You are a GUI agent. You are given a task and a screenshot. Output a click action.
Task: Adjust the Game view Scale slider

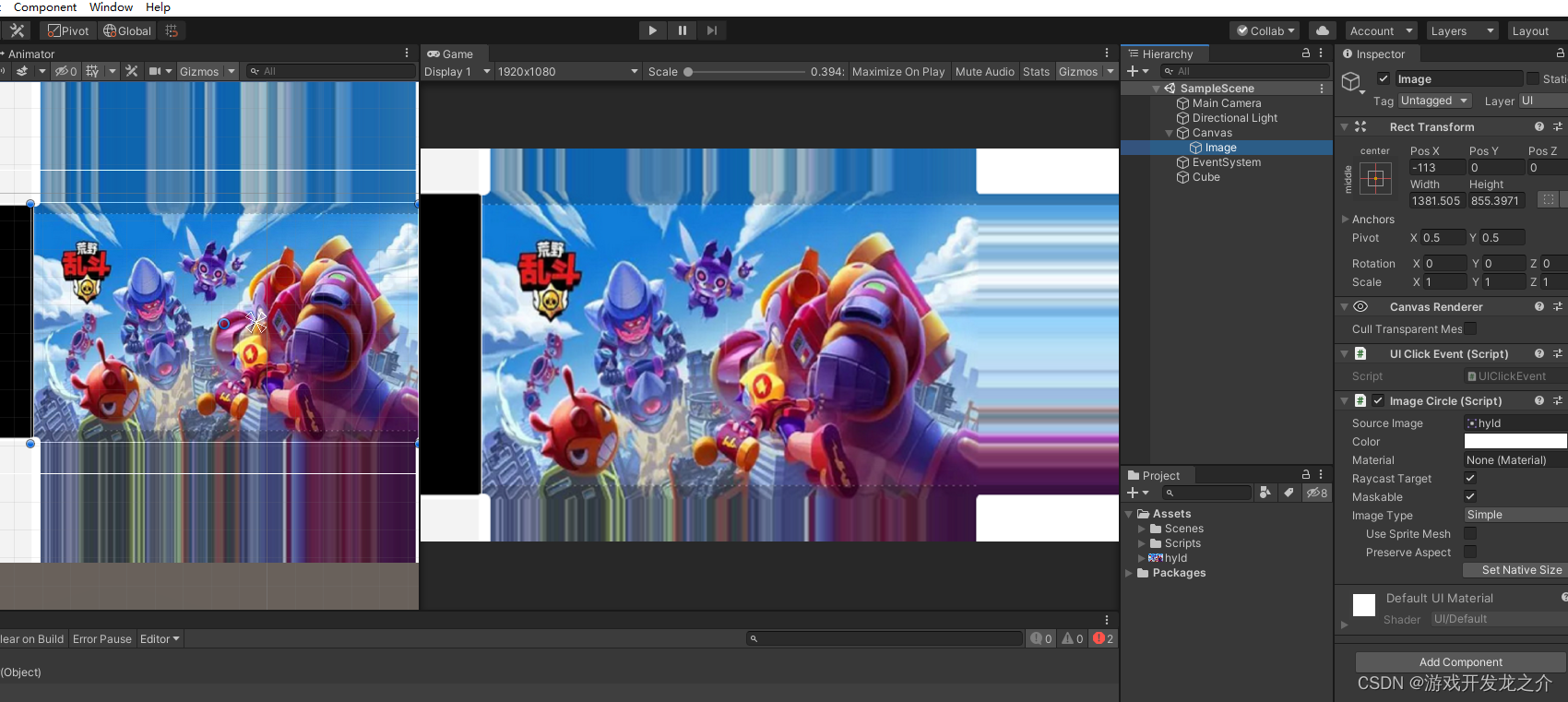pyautogui.click(x=745, y=71)
